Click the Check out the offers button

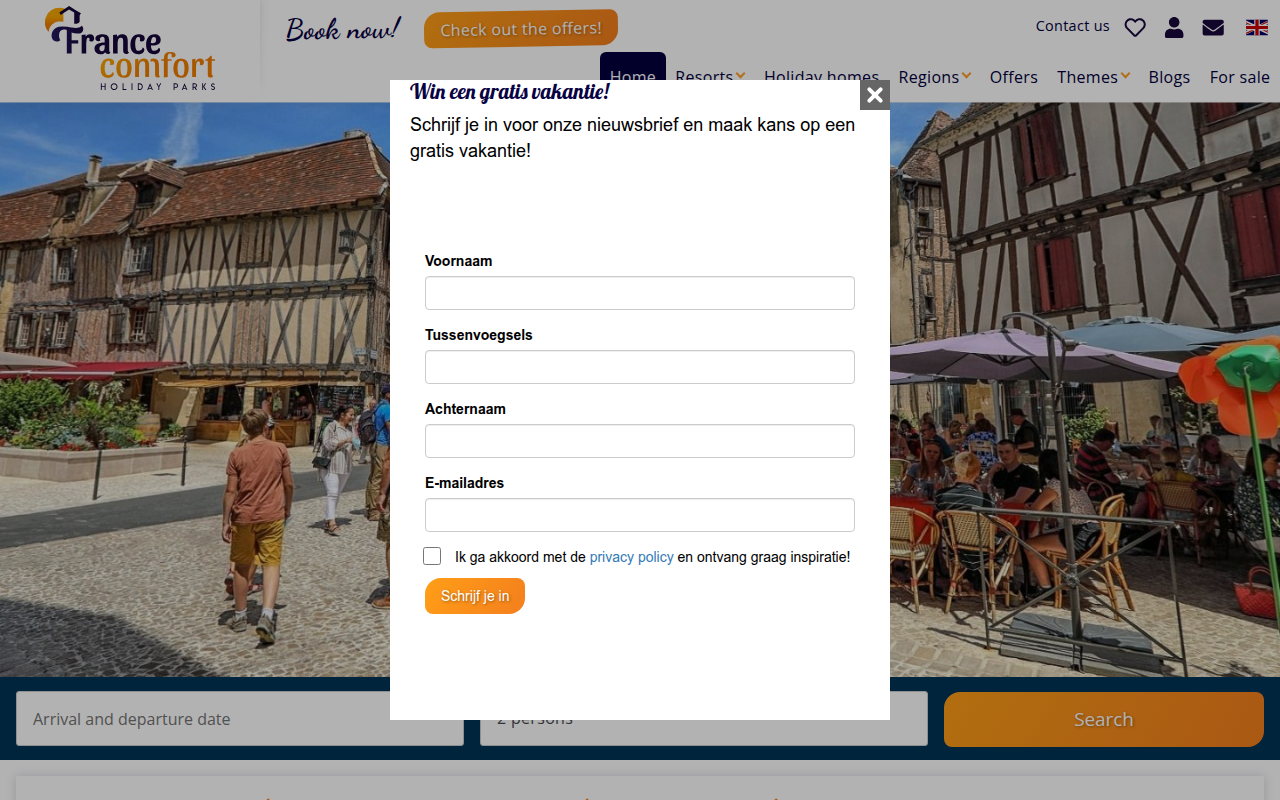click(521, 29)
